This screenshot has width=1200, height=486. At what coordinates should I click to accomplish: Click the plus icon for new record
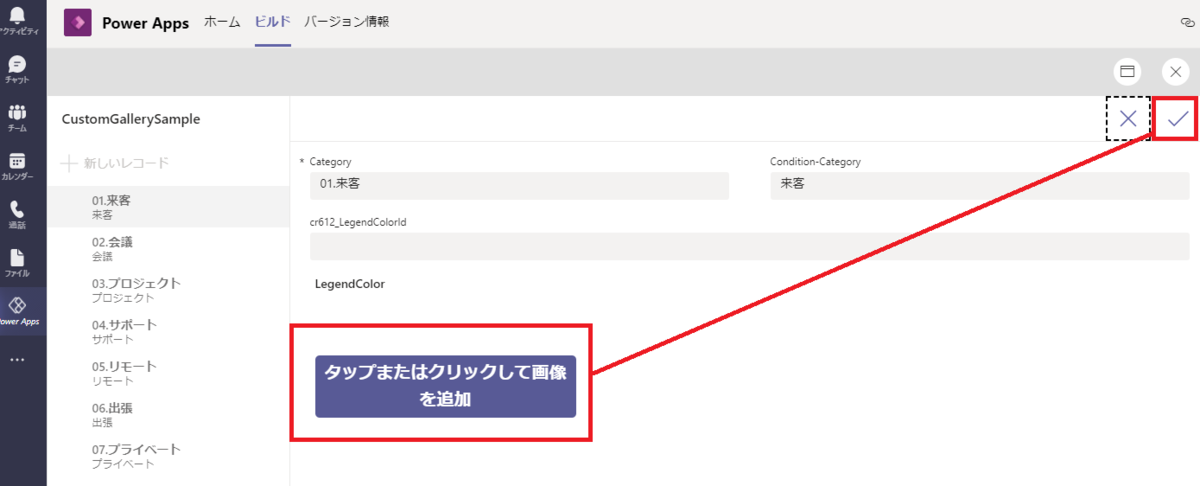[x=69, y=163]
